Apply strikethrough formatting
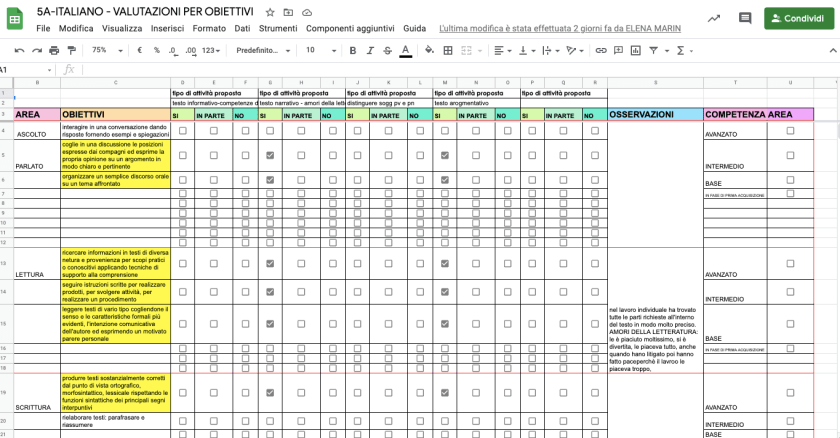840x438 pixels. coord(387,49)
